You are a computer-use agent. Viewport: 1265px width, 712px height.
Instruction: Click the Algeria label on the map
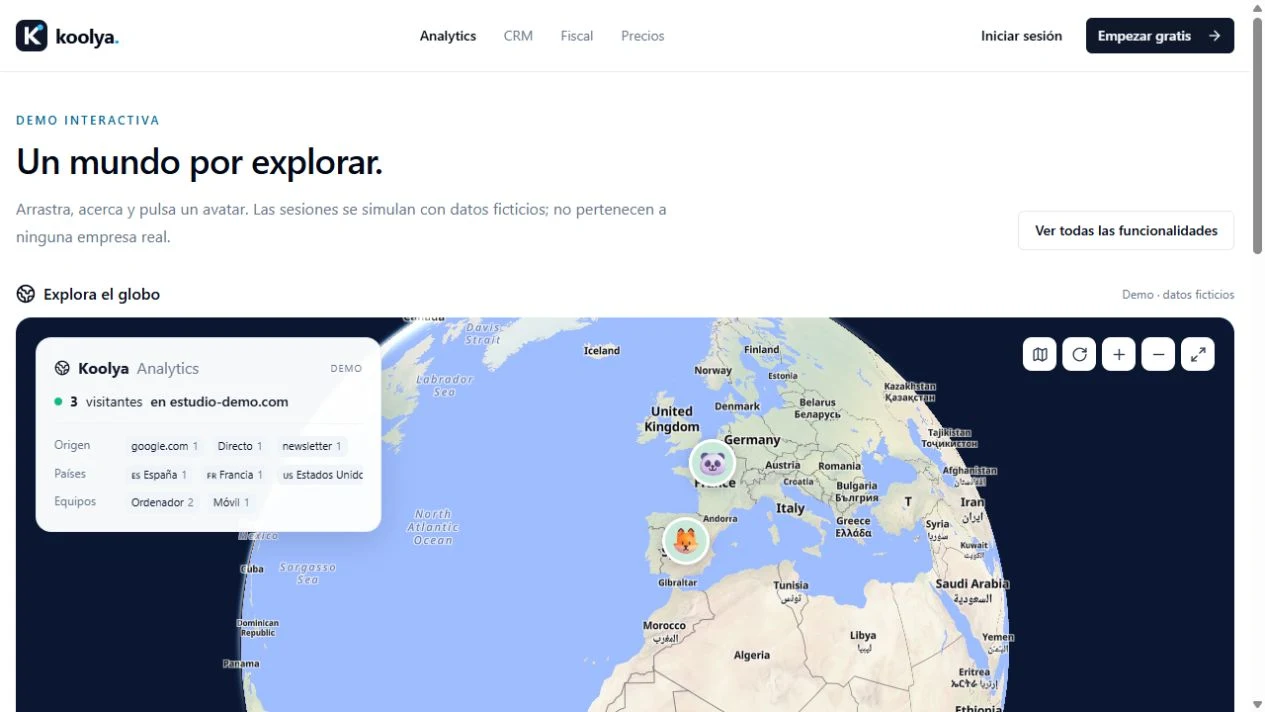752,656
